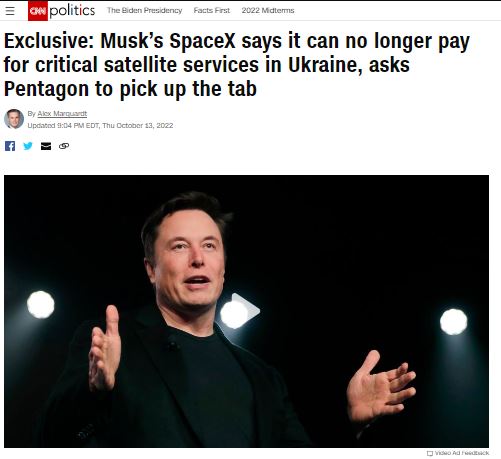Image resolution: width=501 pixels, height=459 pixels.
Task: Share article via email icon
Action: point(46,146)
